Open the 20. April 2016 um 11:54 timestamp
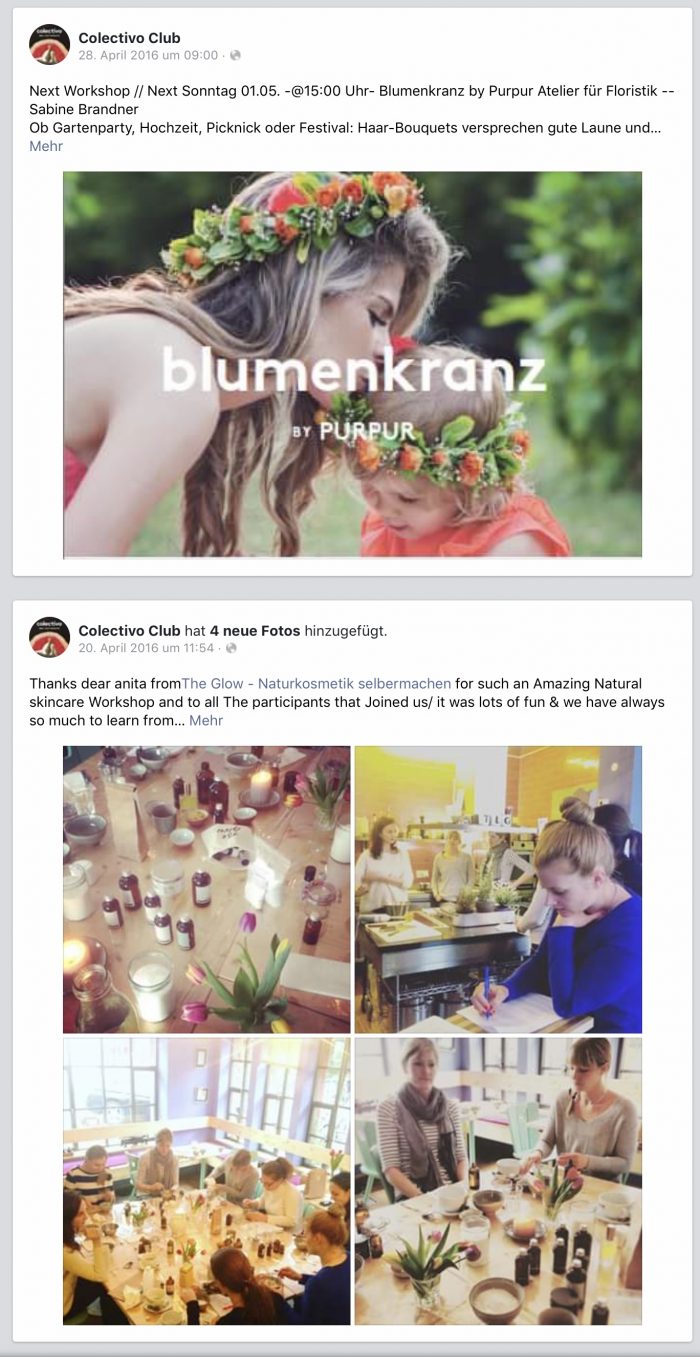 146,648
